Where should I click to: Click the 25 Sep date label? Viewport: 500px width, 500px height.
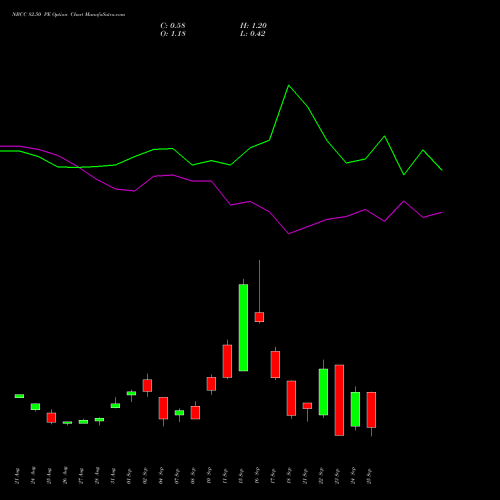click(x=369, y=476)
